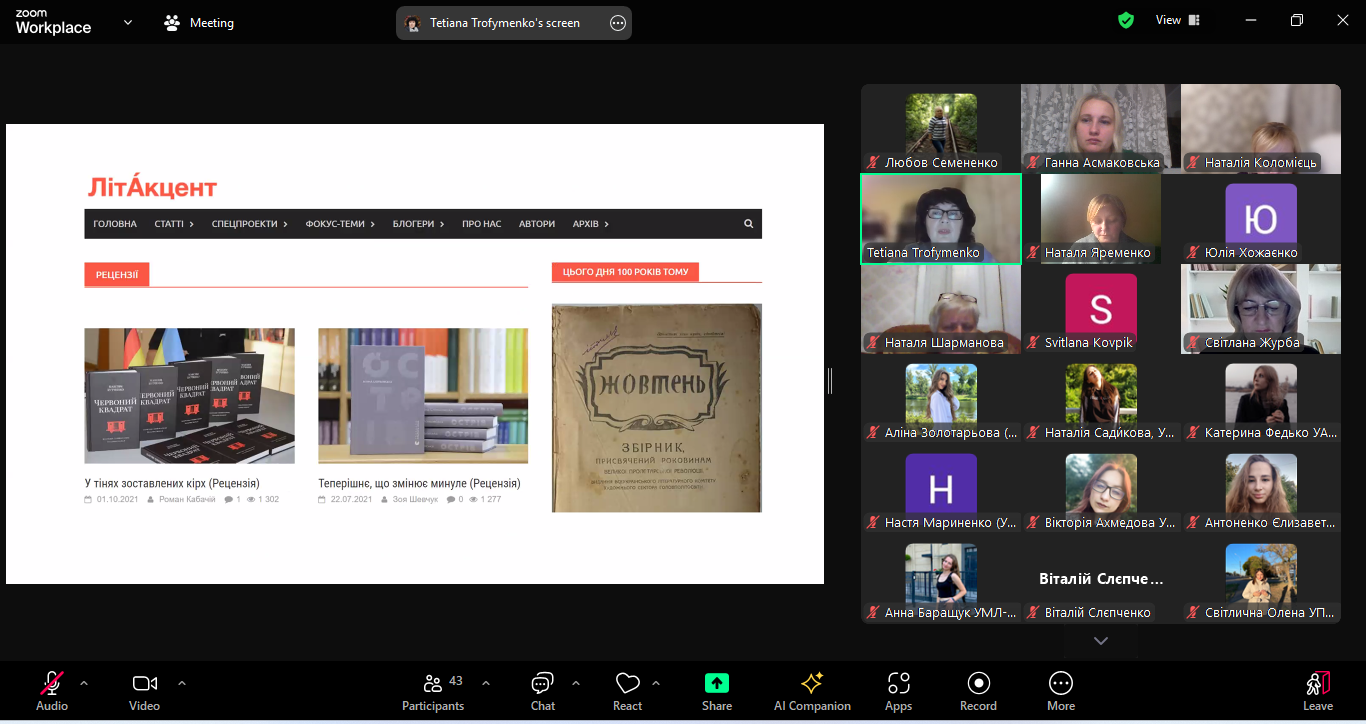
Task: Expand the caret next to Chat
Action: click(576, 683)
